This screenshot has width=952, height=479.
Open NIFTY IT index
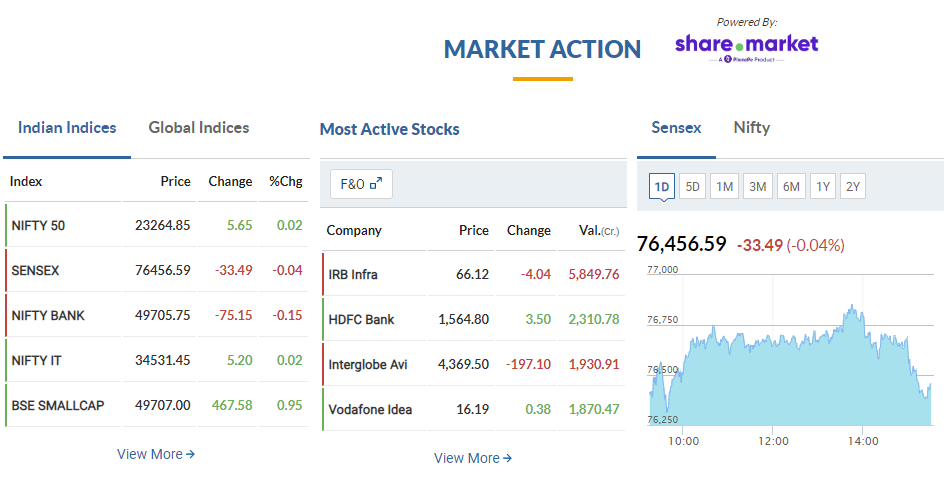pyautogui.click(x=36, y=360)
